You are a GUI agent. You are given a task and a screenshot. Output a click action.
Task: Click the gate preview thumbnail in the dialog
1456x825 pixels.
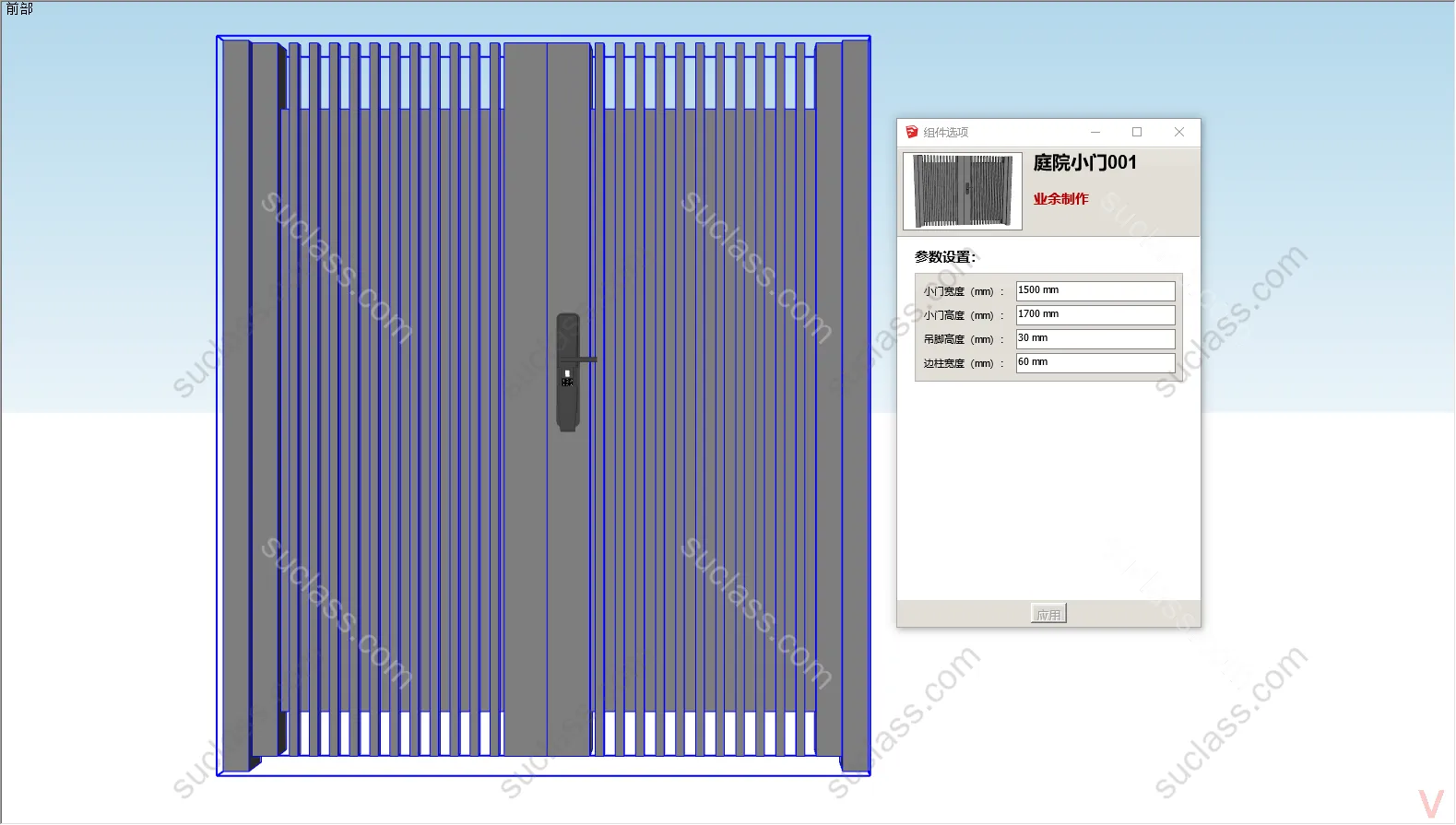(x=962, y=191)
